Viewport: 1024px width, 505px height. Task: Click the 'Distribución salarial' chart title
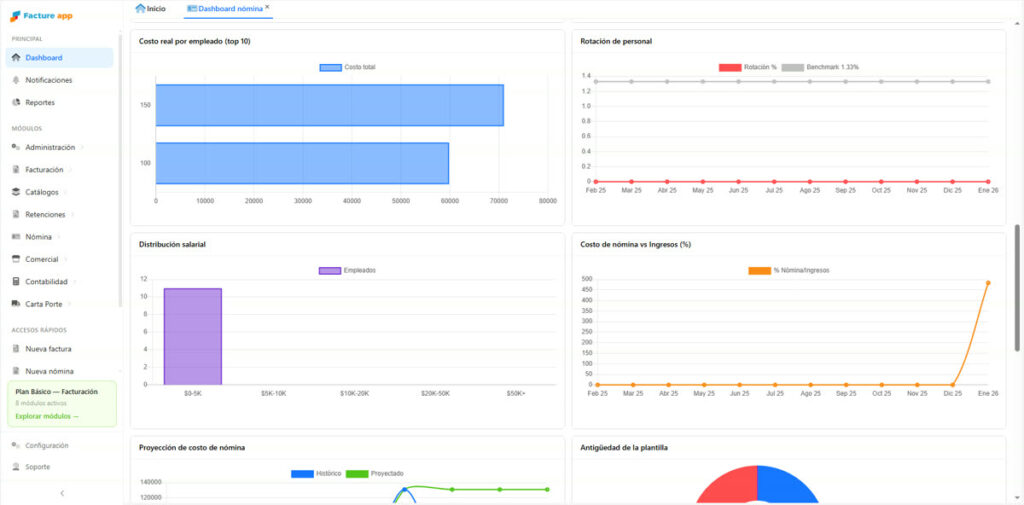[172, 244]
